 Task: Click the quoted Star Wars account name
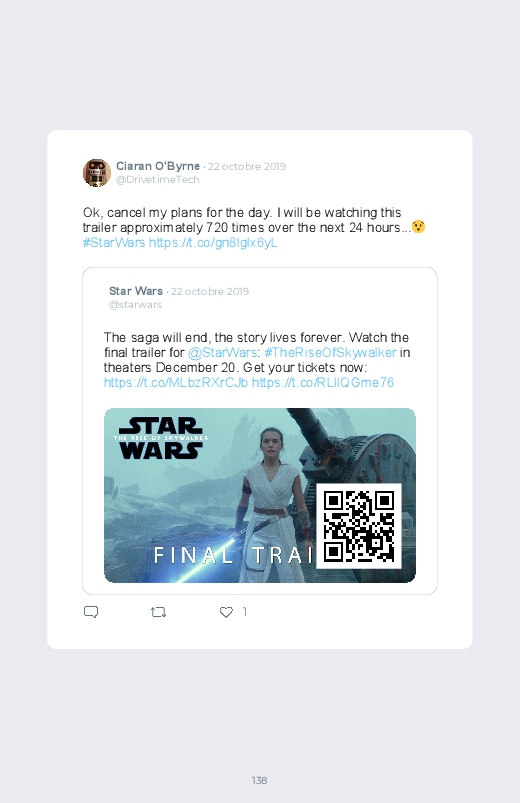(x=136, y=291)
